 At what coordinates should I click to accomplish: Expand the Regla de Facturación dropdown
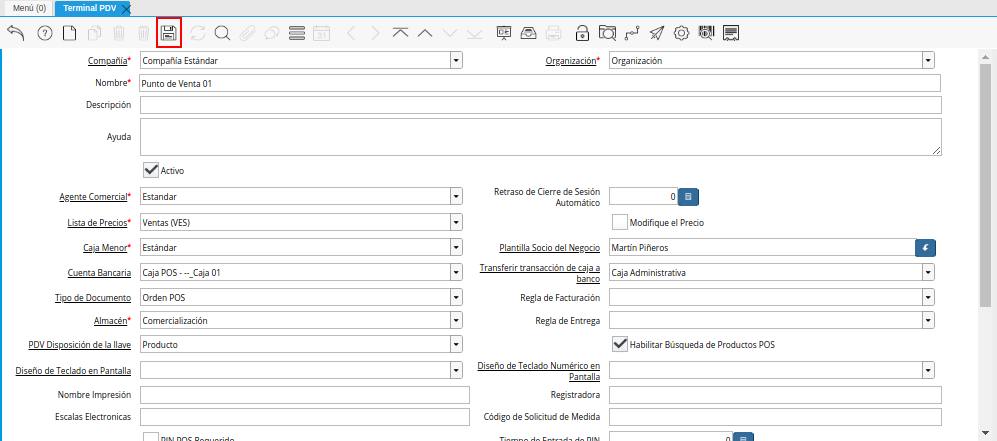(929, 297)
